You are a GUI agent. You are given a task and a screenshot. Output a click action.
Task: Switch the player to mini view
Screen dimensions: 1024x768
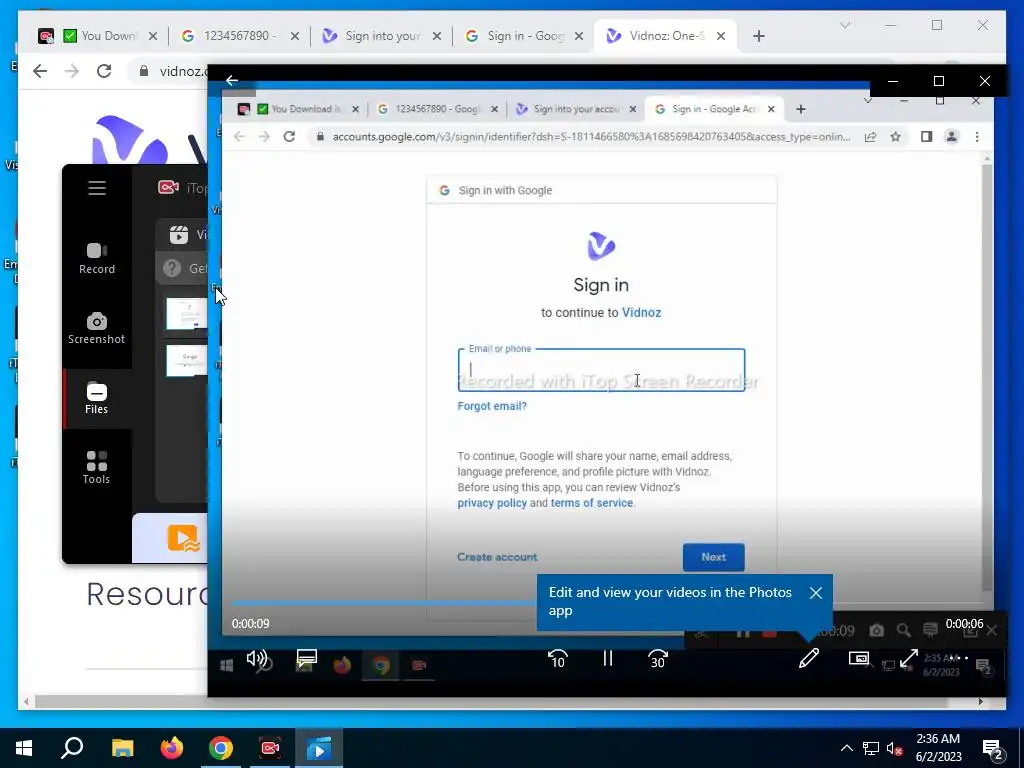(x=859, y=658)
